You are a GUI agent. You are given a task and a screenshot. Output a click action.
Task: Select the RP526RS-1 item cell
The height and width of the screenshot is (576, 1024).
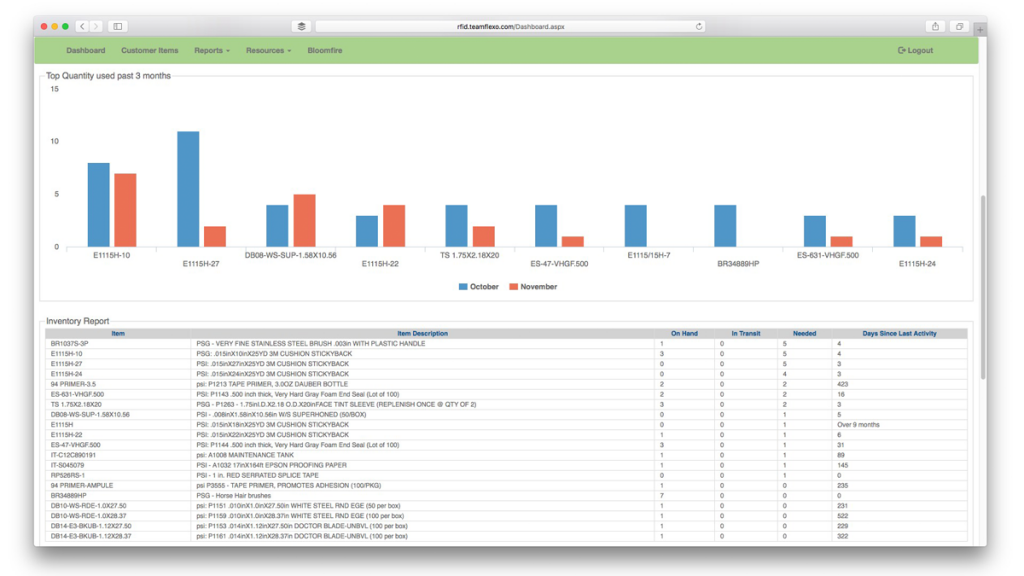point(118,475)
